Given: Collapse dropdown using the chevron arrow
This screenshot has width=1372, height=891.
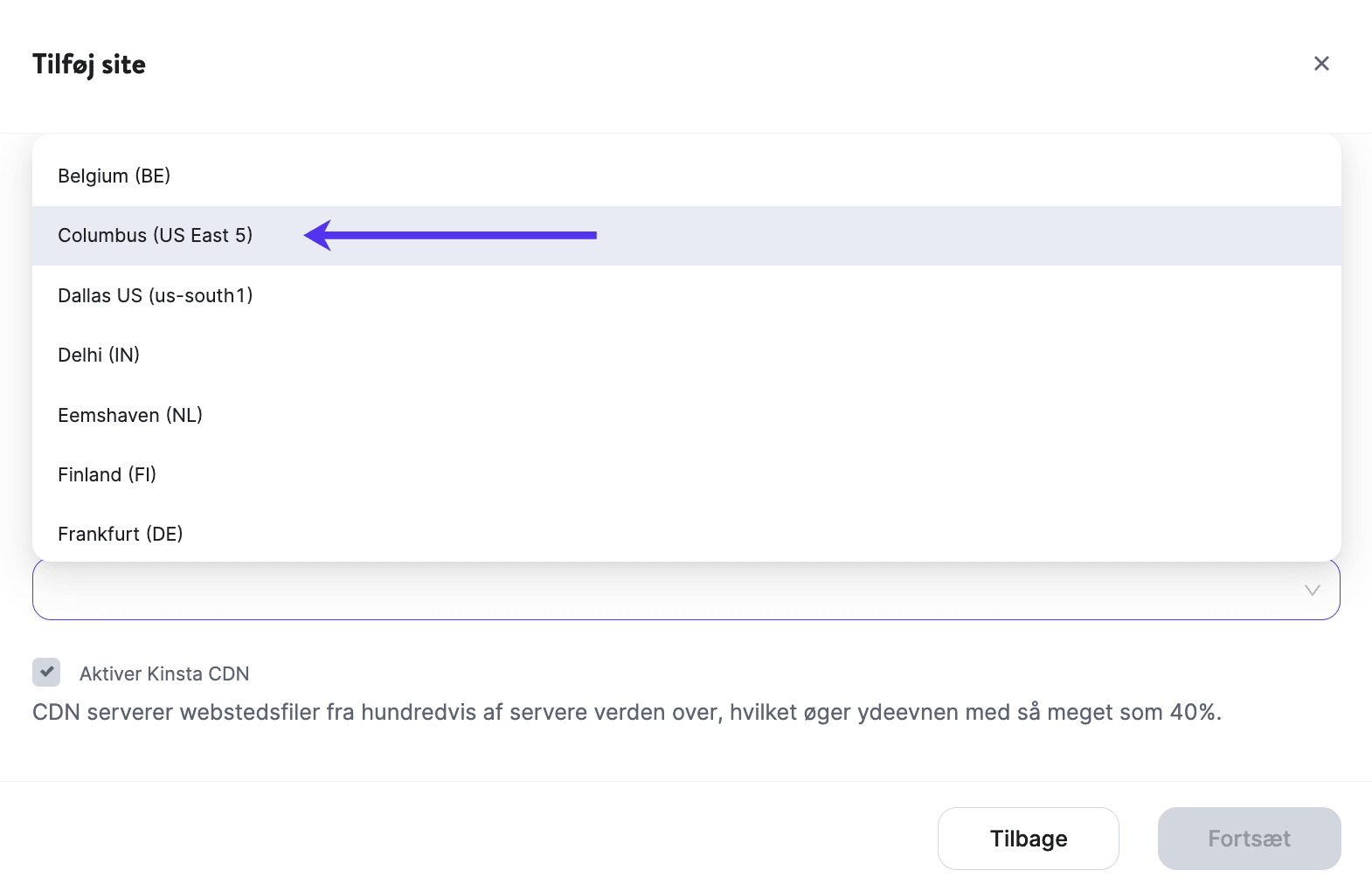Looking at the screenshot, I should tap(1312, 591).
